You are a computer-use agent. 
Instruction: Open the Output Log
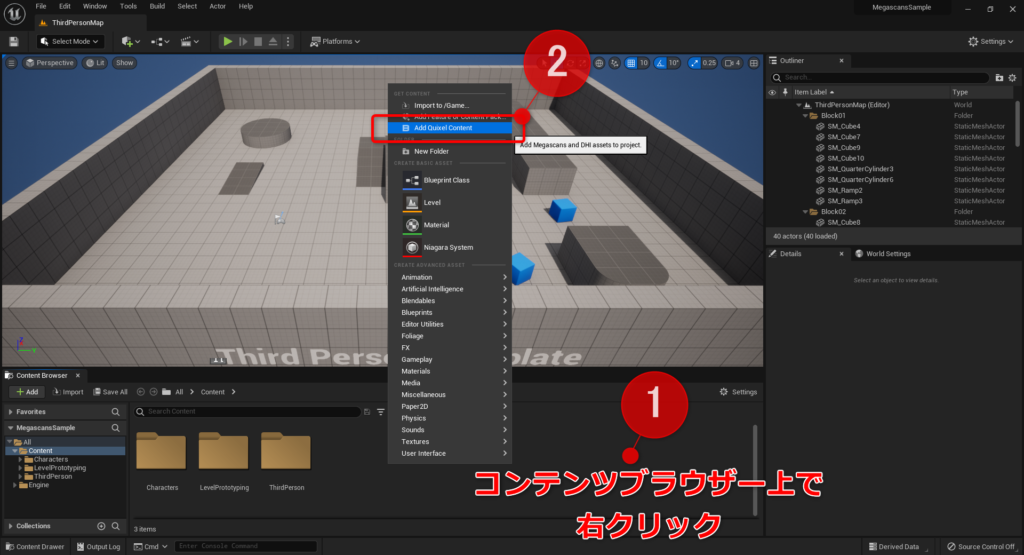click(98, 547)
